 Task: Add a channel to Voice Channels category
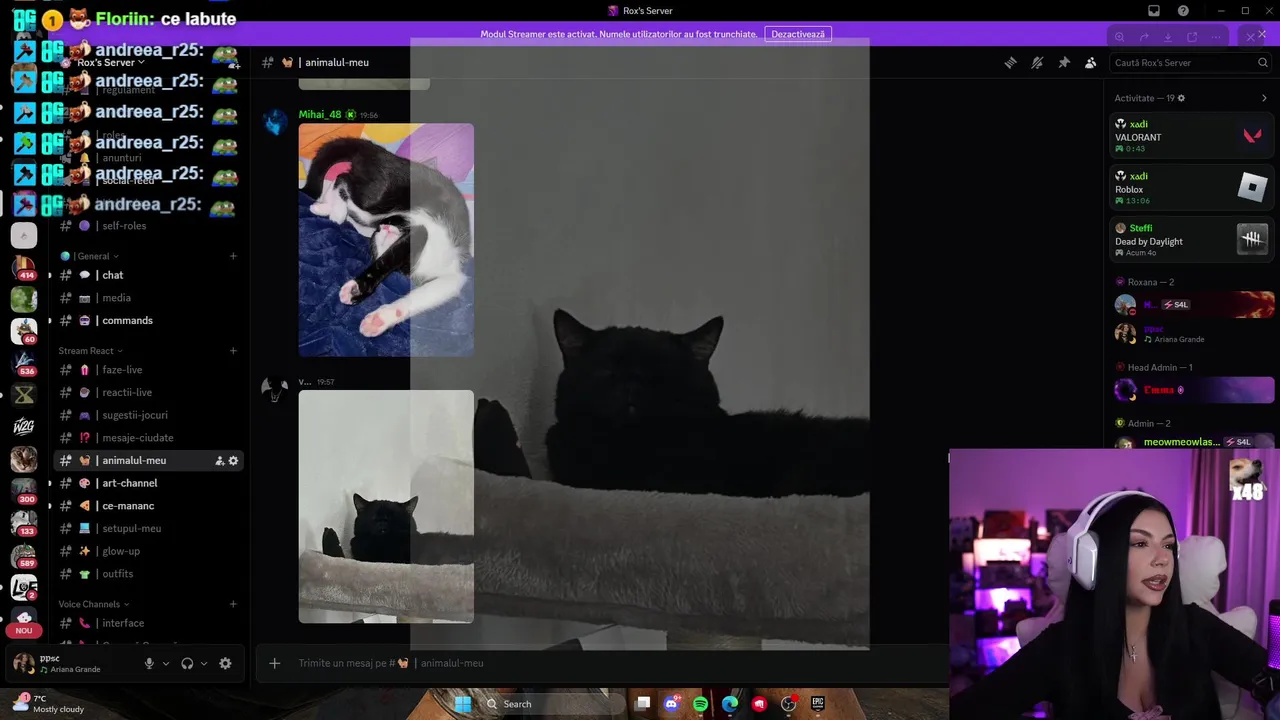pyautogui.click(x=233, y=604)
